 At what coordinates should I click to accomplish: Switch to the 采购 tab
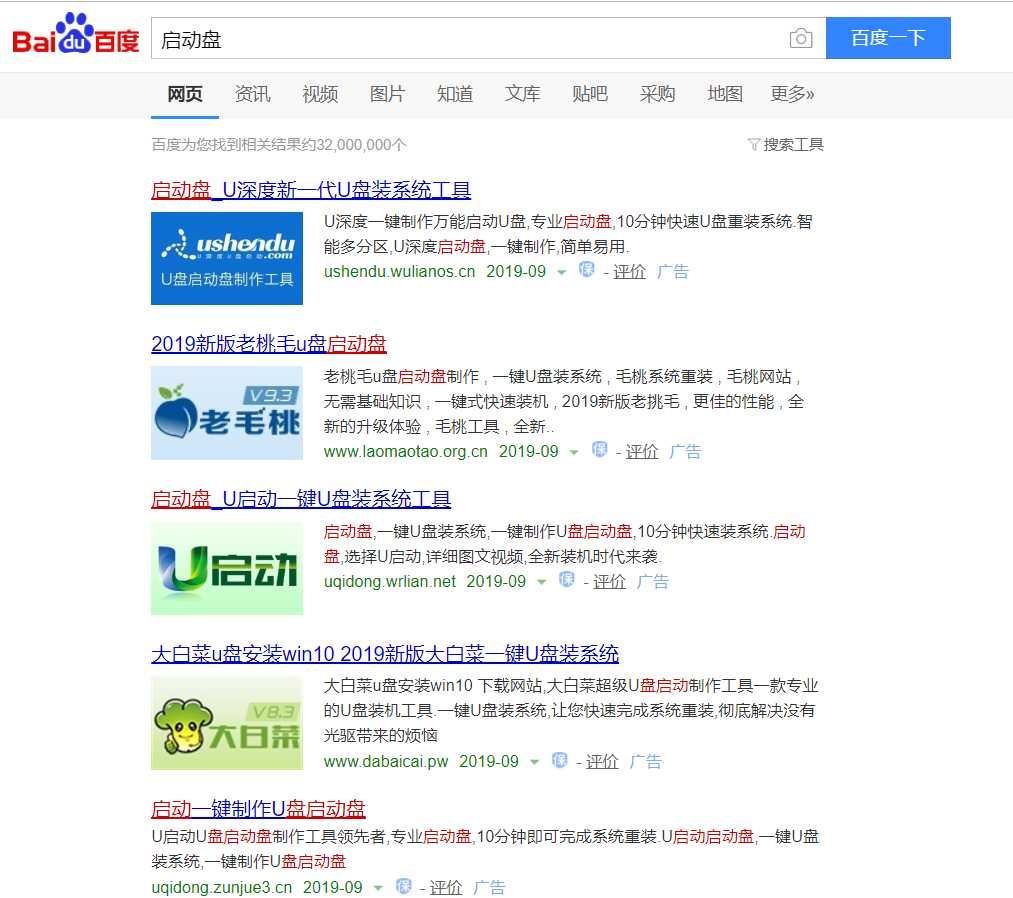657,94
